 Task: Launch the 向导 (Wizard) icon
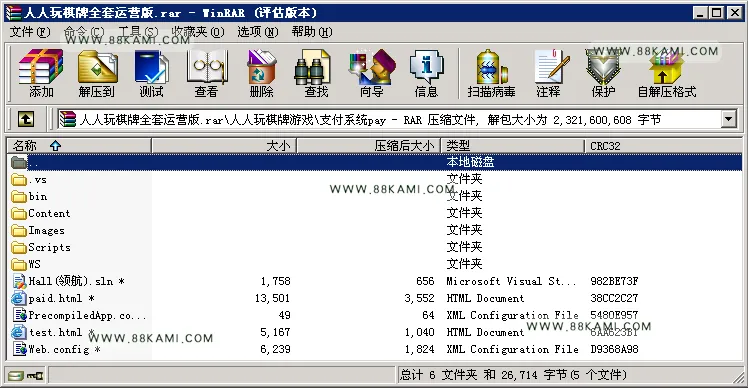click(372, 73)
